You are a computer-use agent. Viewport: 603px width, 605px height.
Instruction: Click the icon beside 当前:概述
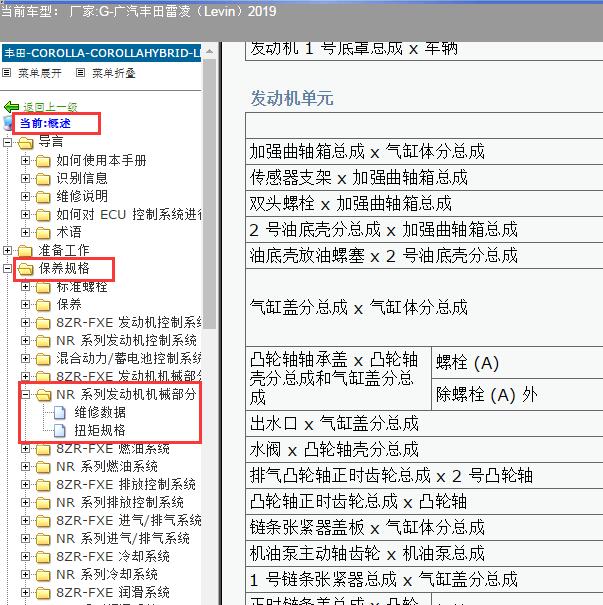8,123
